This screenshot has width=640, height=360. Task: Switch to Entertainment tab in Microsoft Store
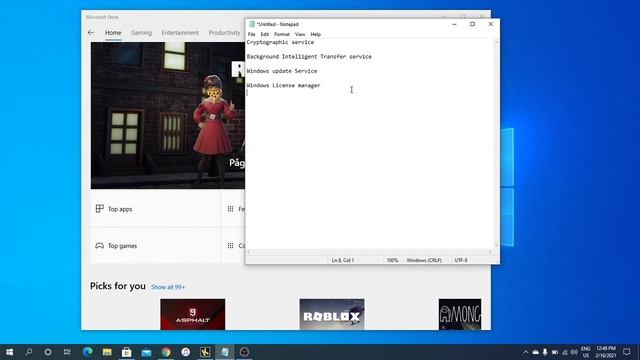[x=180, y=33]
